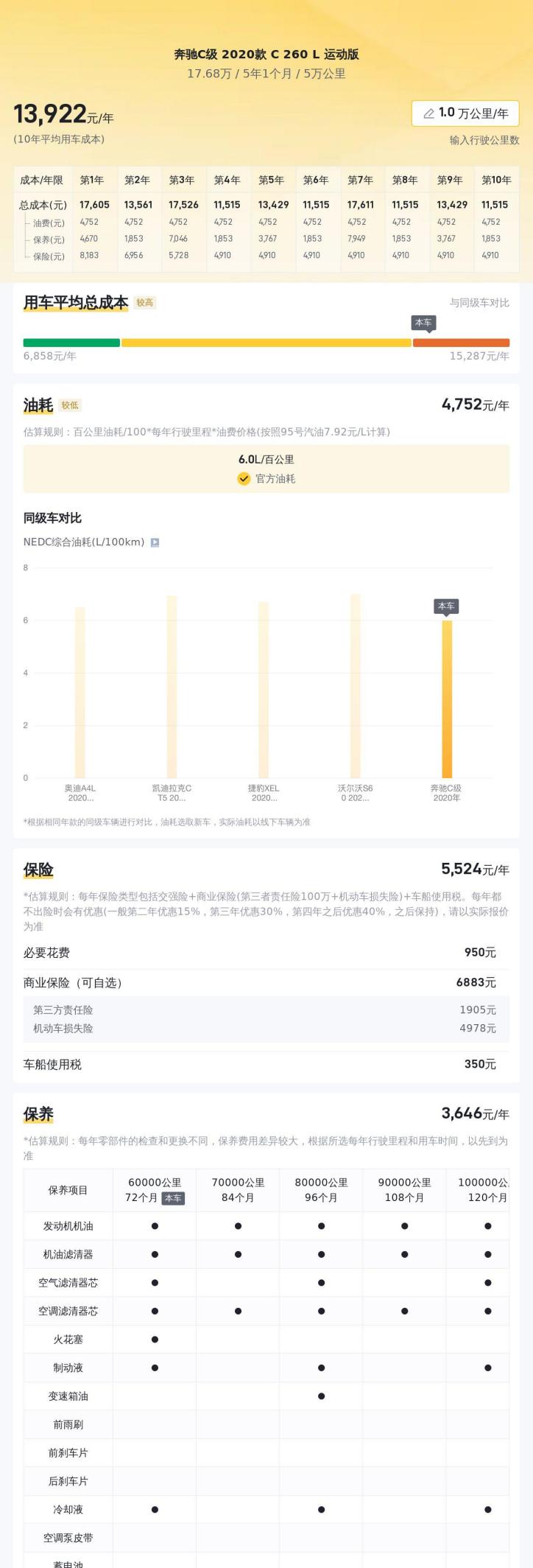Tap the 沃尔沃S60 bar in the fuel chart
Viewport: 533px width, 1568px height.
click(x=356, y=685)
